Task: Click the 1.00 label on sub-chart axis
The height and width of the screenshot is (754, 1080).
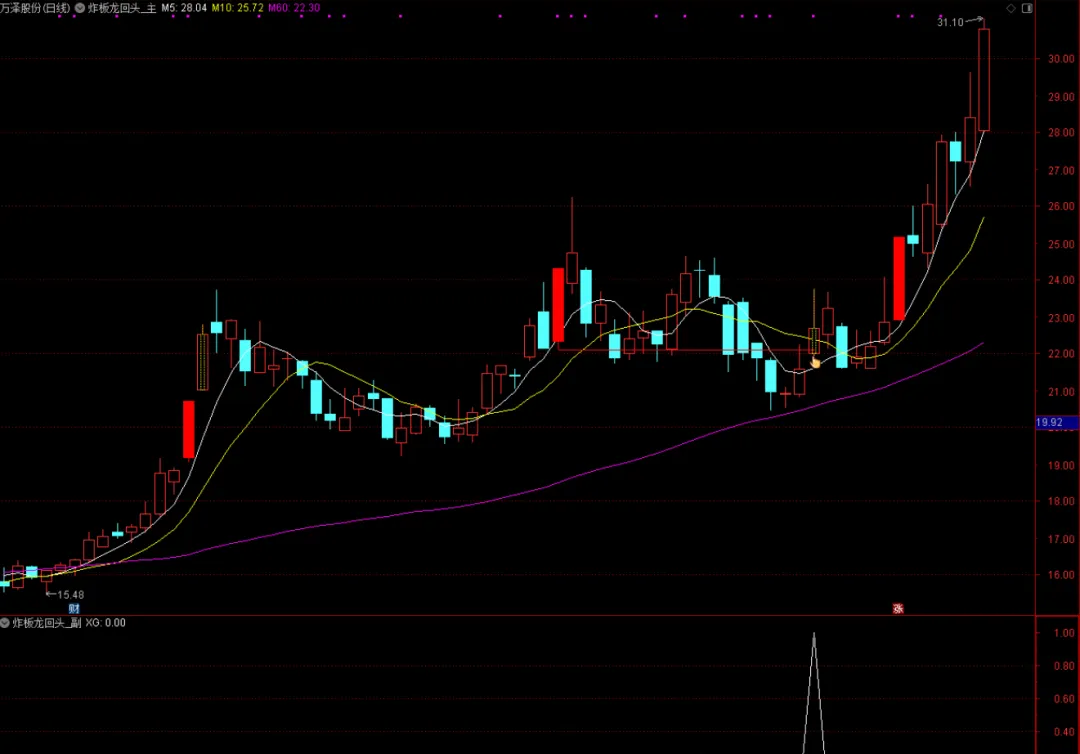Action: (1064, 633)
